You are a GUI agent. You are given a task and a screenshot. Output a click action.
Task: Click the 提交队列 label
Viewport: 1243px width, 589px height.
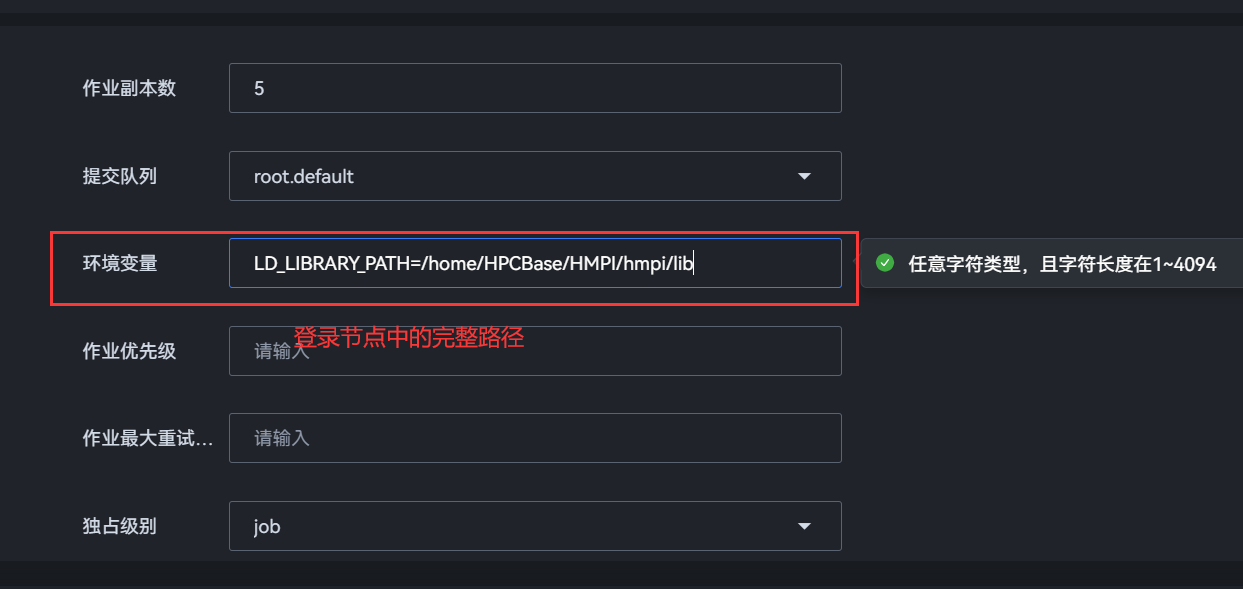120,177
